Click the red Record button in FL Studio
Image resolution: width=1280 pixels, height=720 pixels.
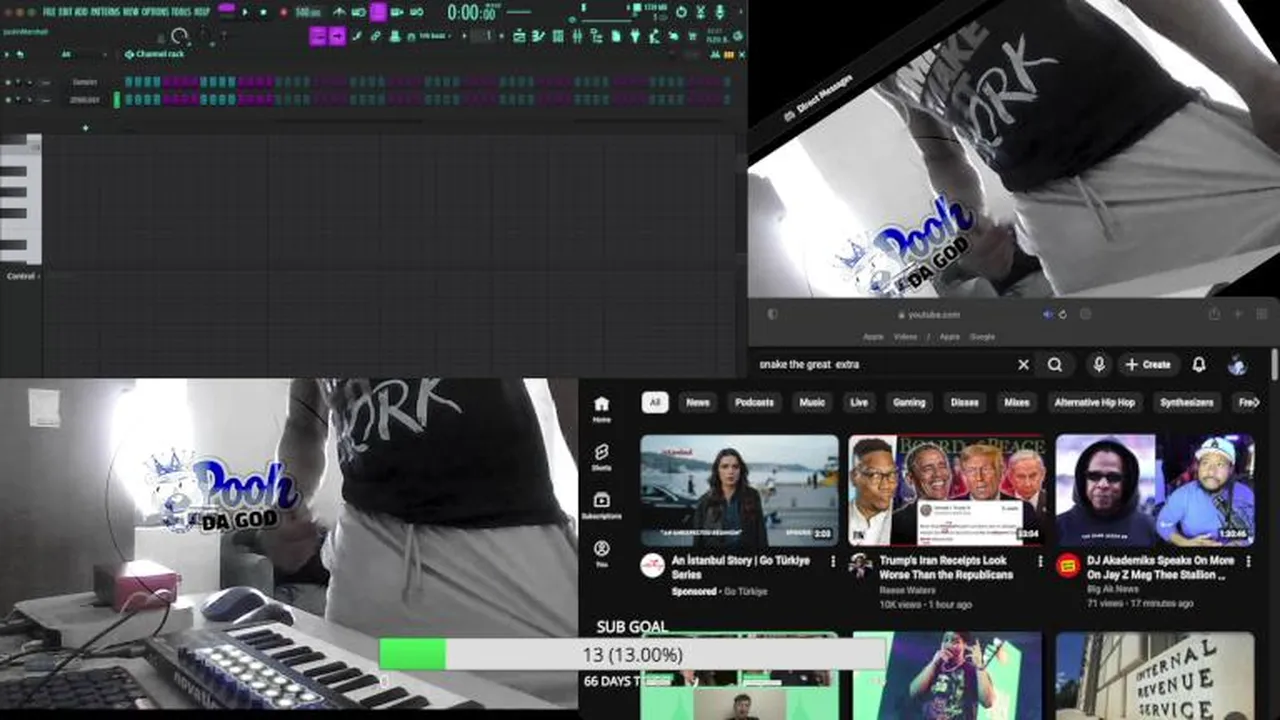pyautogui.click(x=284, y=12)
